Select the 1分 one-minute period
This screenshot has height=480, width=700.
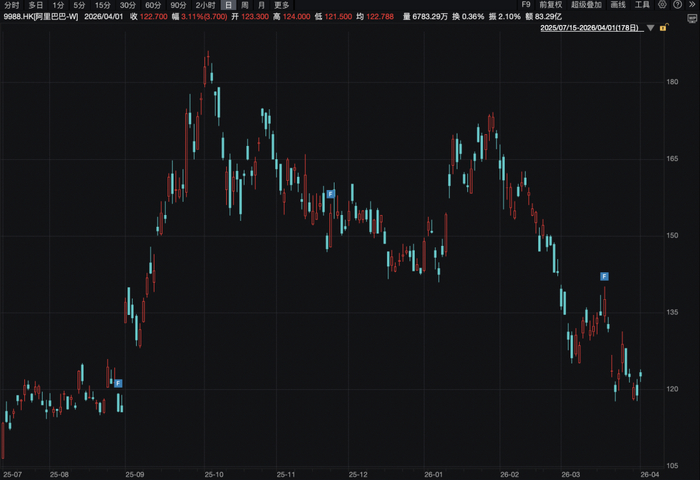58,5
